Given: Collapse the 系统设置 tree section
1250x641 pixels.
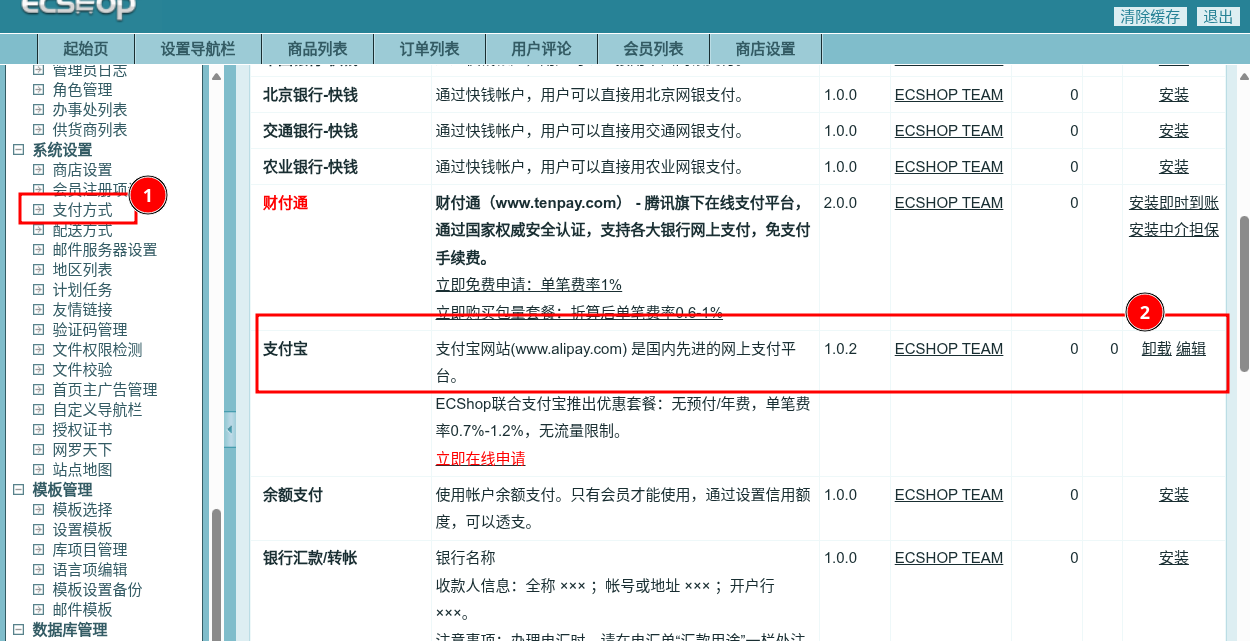Looking at the screenshot, I should (18, 150).
